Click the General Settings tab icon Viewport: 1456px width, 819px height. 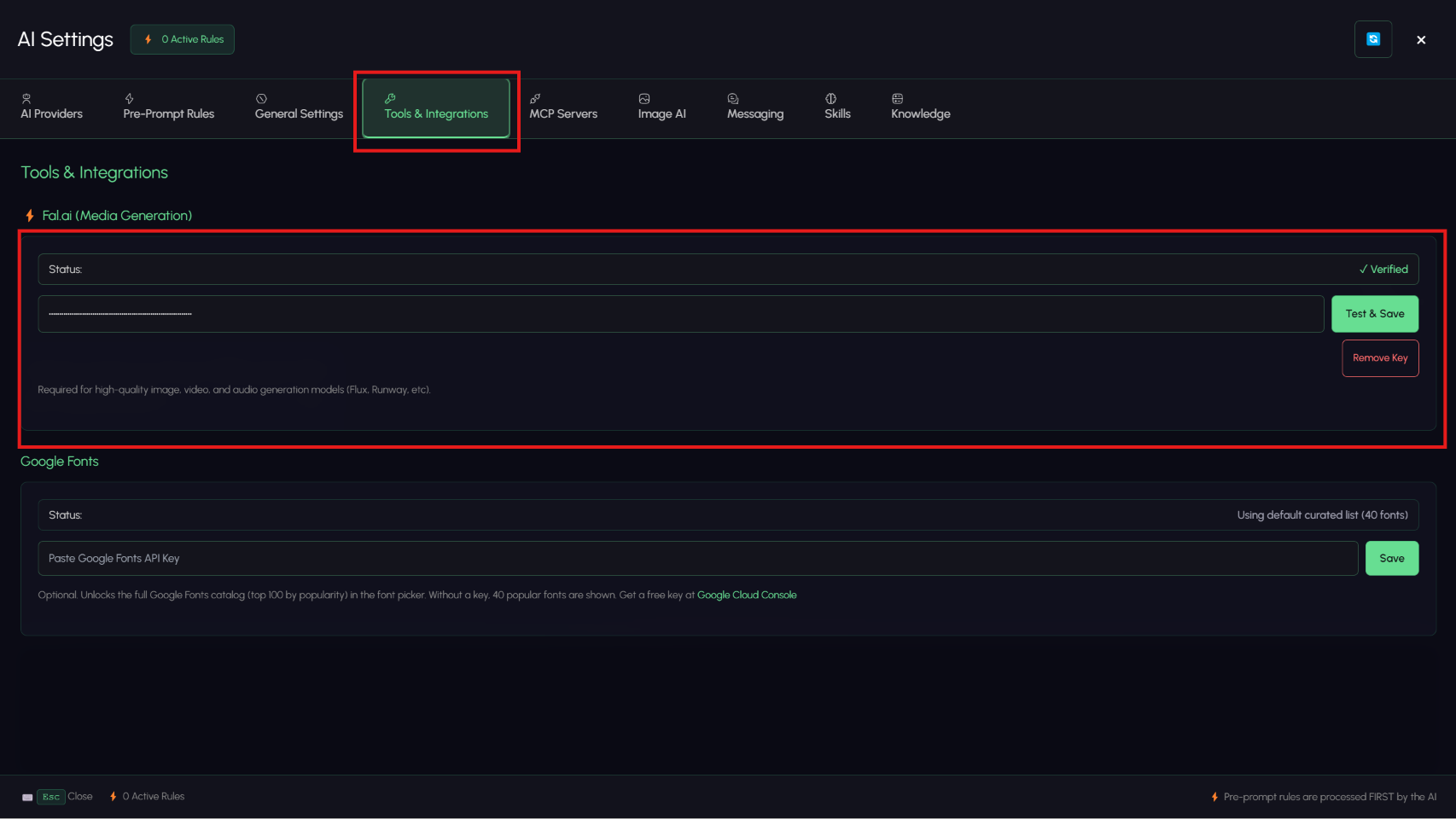[261, 99]
